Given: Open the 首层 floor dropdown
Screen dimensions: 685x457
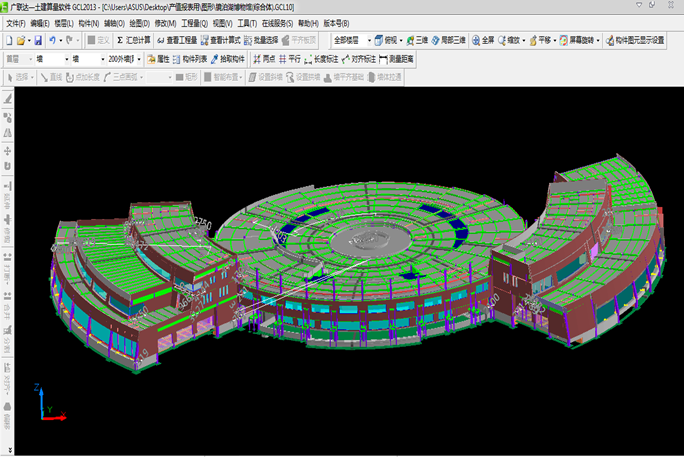Looking at the screenshot, I should click(x=18, y=59).
